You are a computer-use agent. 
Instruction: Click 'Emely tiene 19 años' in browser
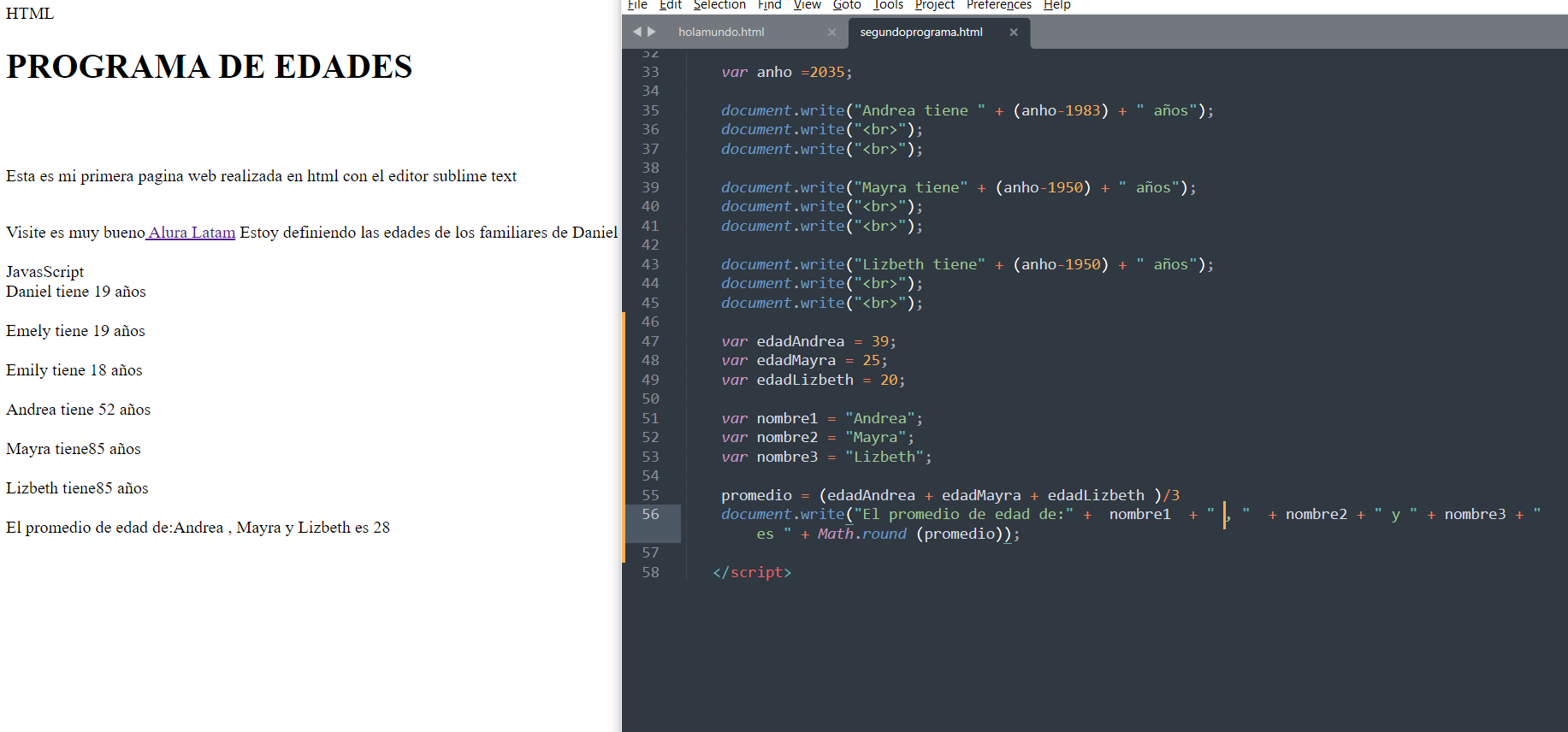pos(75,331)
